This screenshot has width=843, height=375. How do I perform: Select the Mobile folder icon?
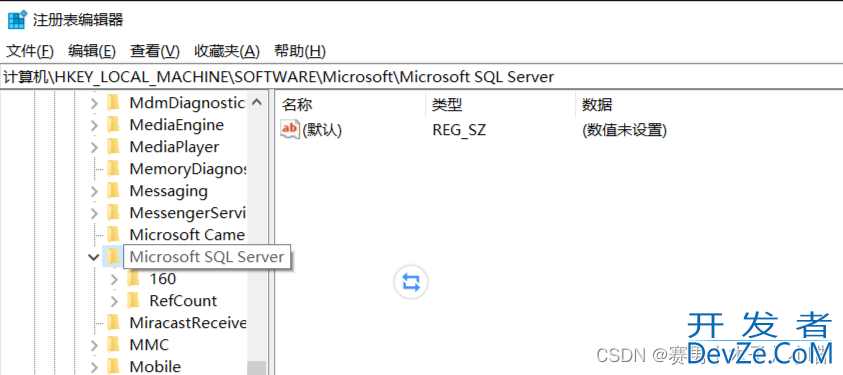113,367
